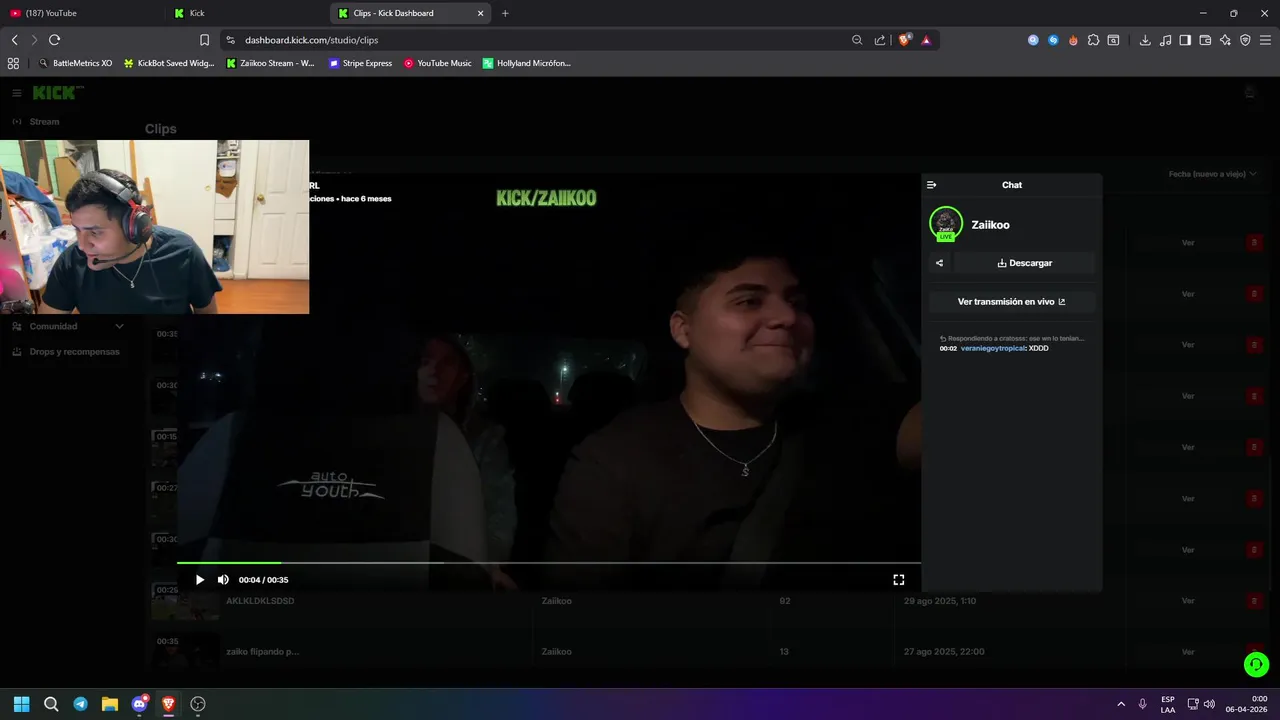The width and height of the screenshot is (1280, 720).
Task: Open browser downloads
Action: (1145, 40)
